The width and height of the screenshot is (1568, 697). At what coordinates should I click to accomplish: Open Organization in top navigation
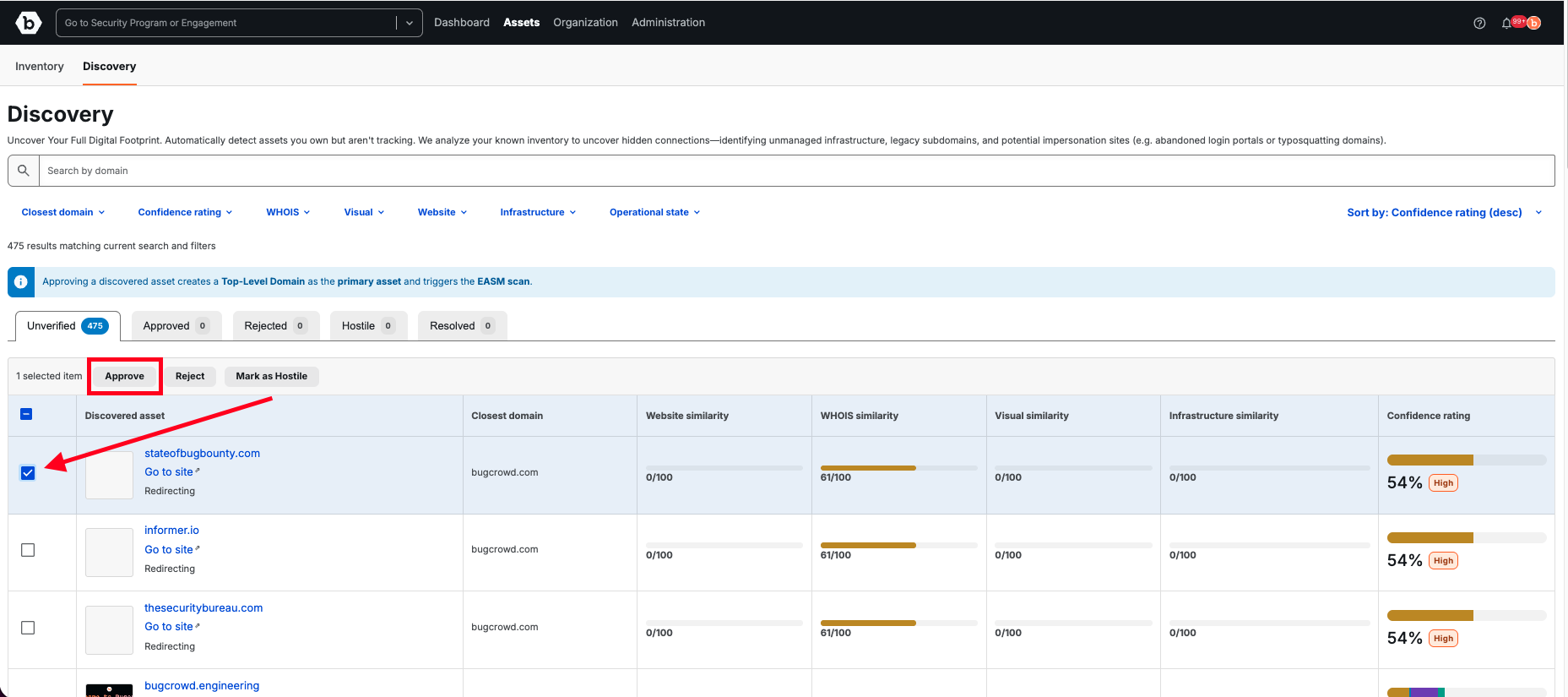585,23
